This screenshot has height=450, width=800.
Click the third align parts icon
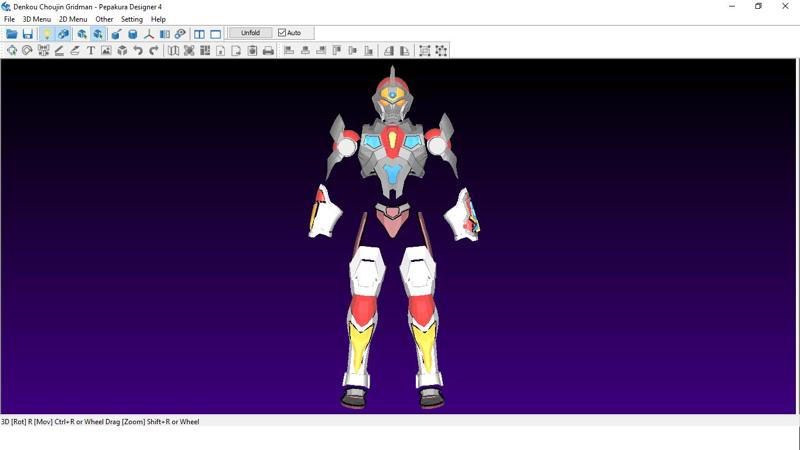click(321, 50)
